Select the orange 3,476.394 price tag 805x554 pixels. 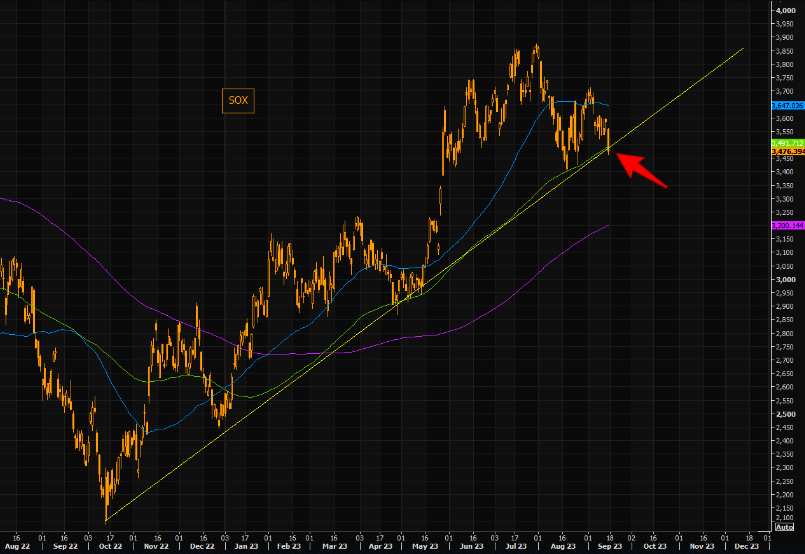[787, 152]
